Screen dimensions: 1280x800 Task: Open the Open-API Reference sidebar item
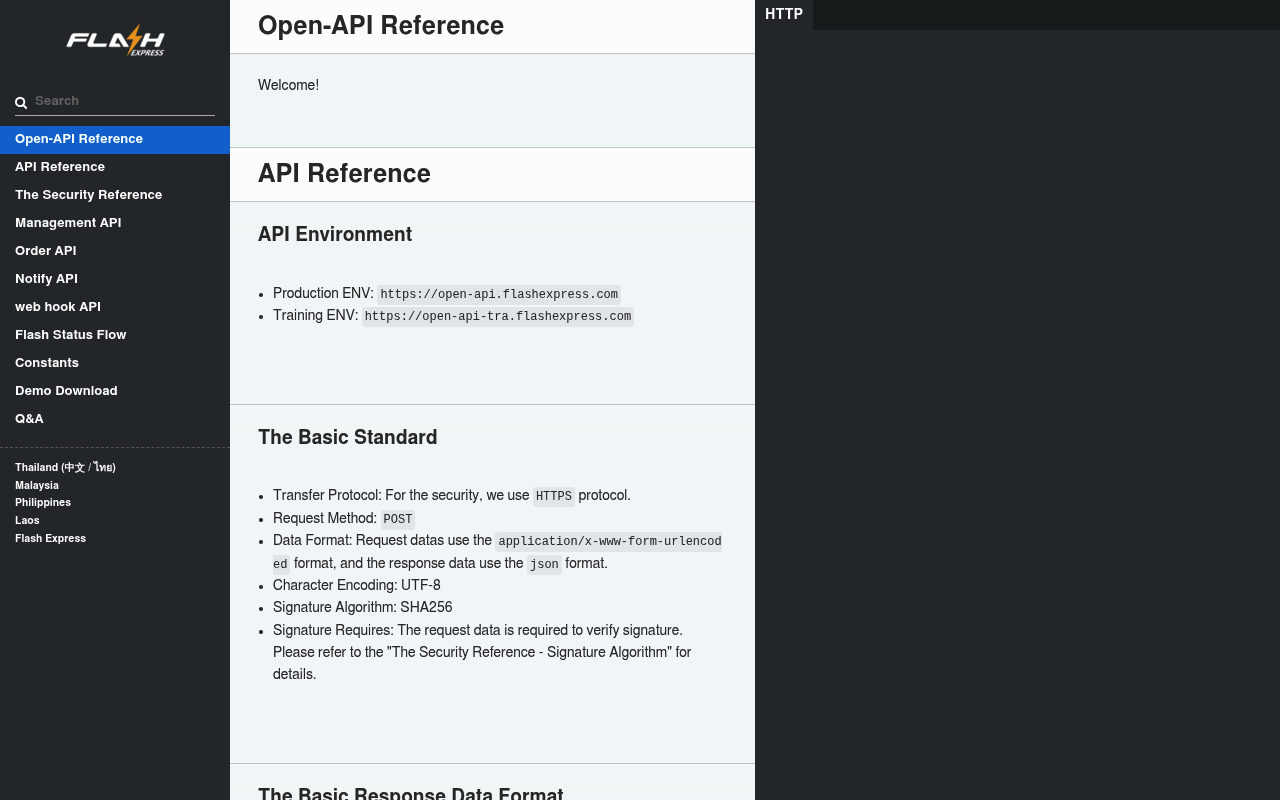(115, 139)
